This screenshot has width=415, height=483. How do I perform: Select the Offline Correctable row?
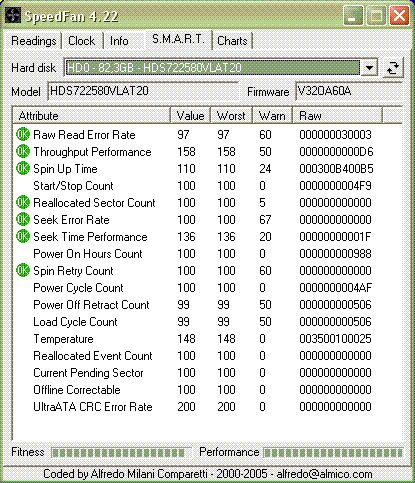tap(207, 390)
